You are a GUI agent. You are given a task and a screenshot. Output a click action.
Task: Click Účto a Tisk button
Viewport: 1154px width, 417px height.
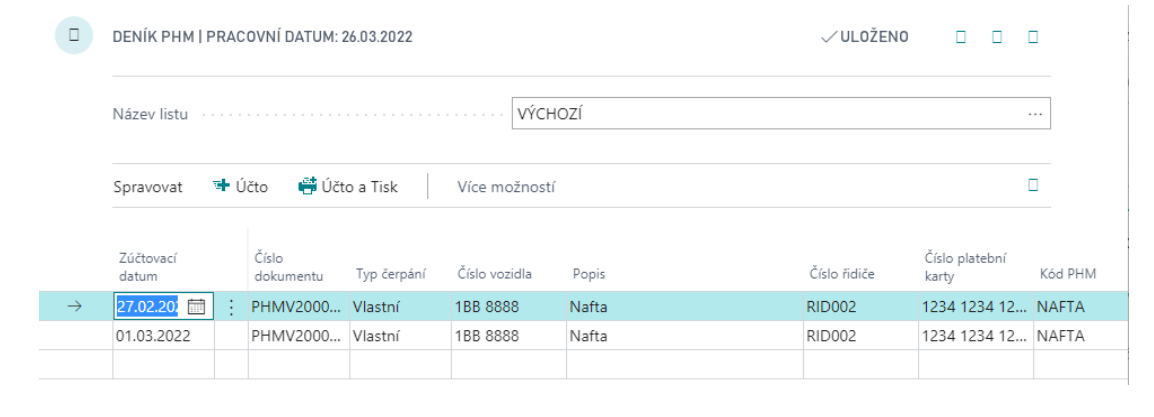pyautogui.click(x=348, y=187)
